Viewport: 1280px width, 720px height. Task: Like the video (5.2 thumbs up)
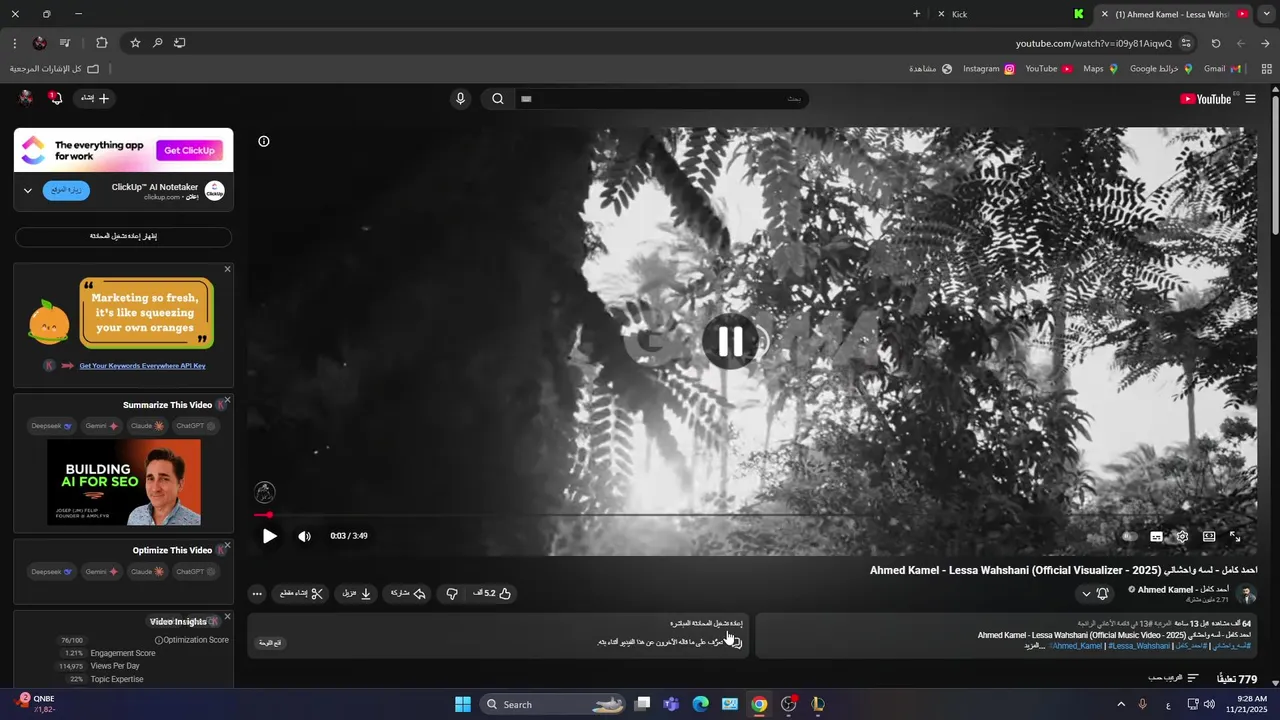click(492, 593)
